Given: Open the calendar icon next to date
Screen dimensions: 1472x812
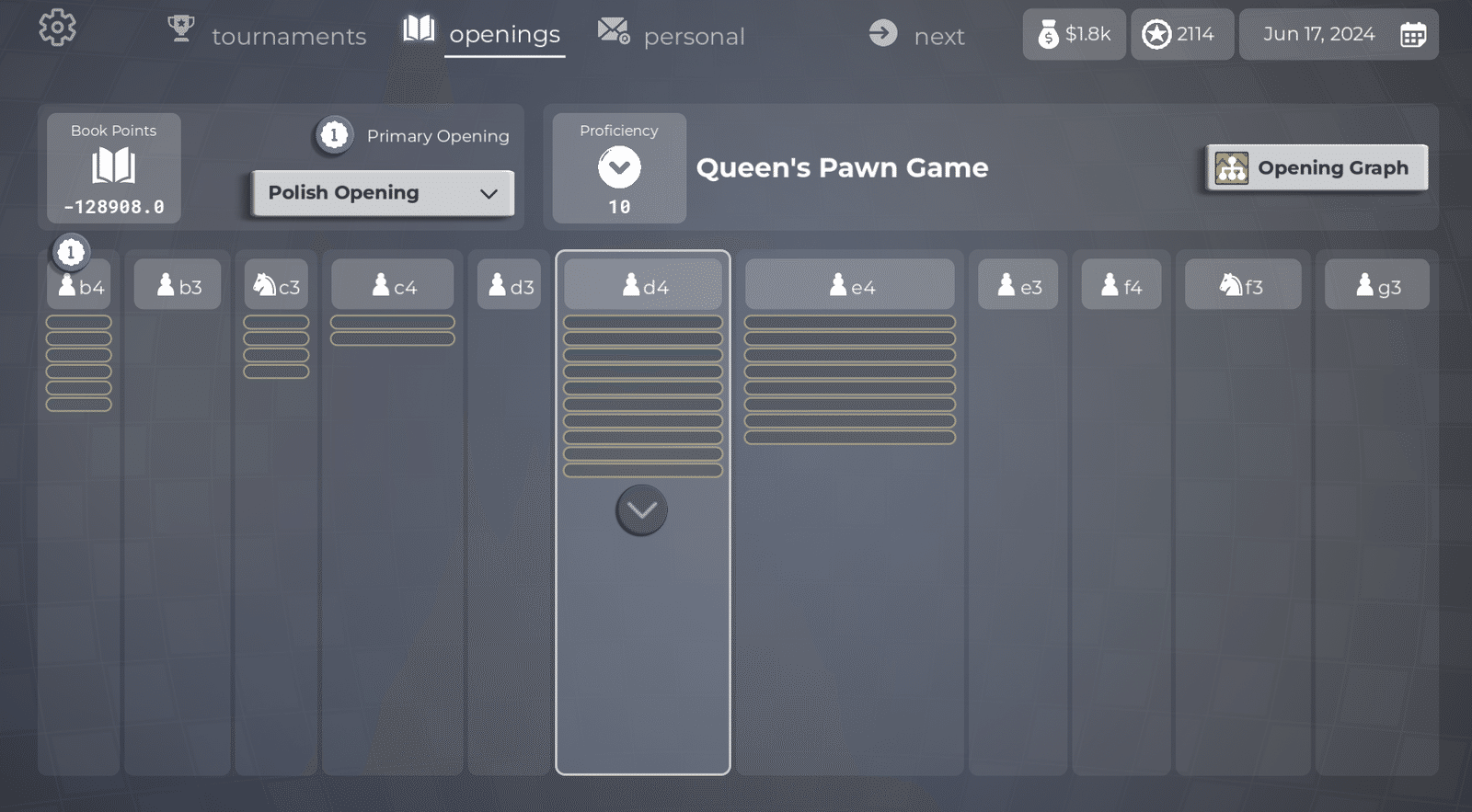Looking at the screenshot, I should (1413, 35).
